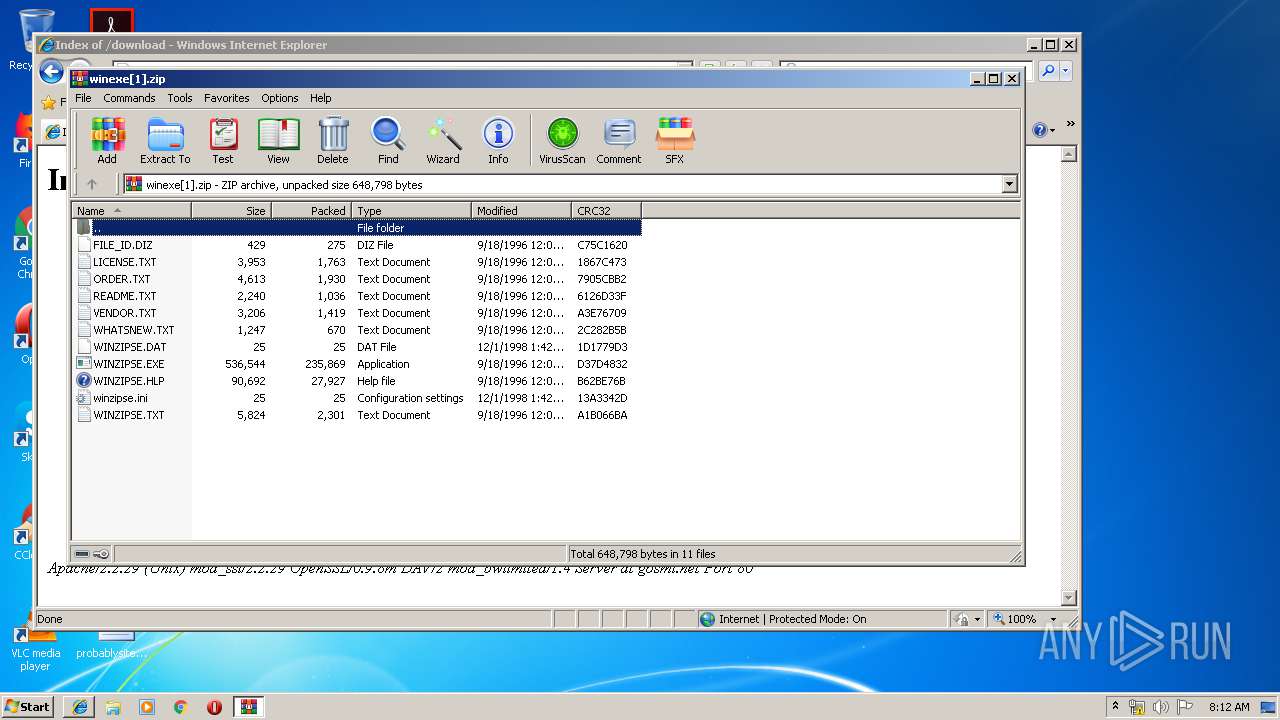Screen dimensions: 1280x720
Task: Sort by the Modified column header
Action: pos(521,211)
